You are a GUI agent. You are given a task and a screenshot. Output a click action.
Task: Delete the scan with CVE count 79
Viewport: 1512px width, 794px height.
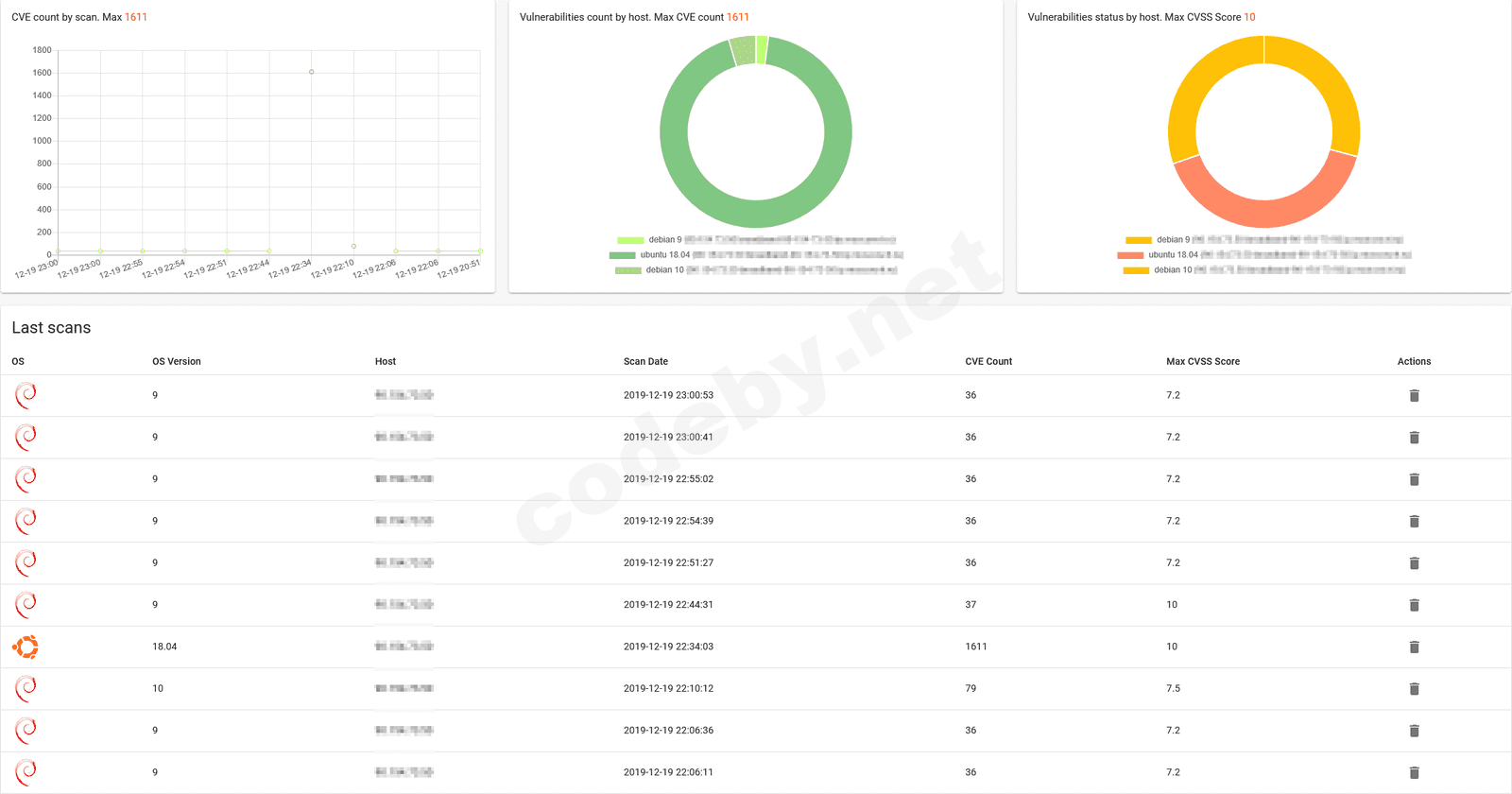click(x=1414, y=688)
